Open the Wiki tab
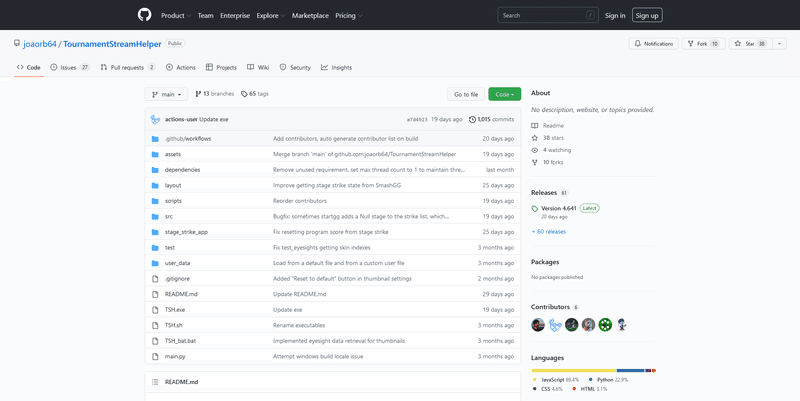800x401 pixels. [x=258, y=67]
